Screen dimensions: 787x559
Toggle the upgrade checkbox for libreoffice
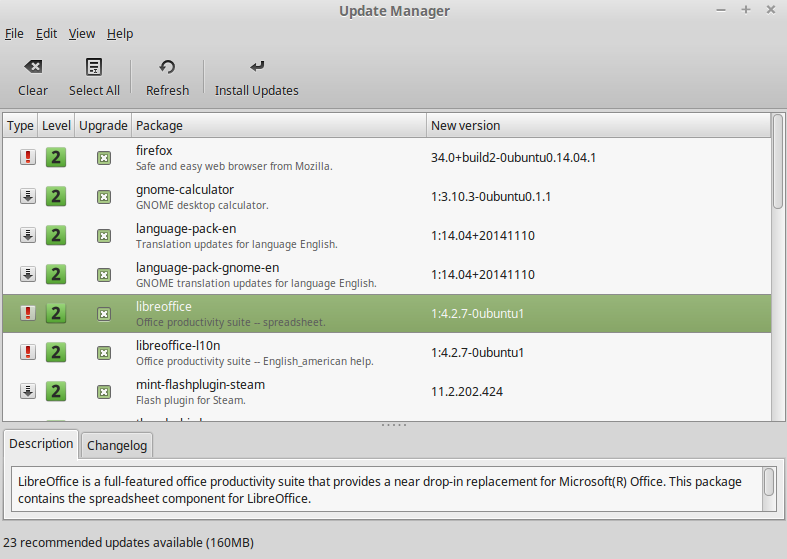[x=104, y=314]
